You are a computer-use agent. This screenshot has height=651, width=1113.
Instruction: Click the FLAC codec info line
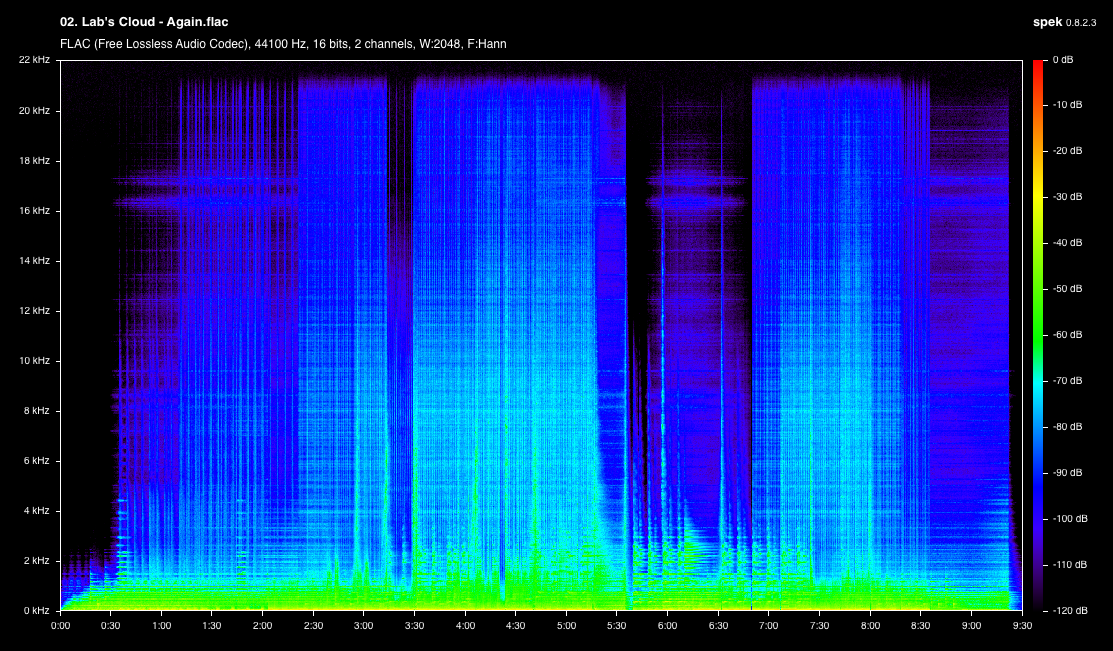(x=283, y=44)
